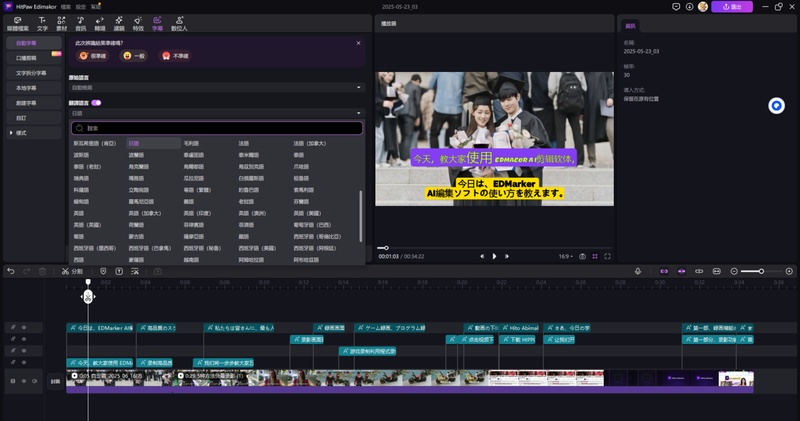Click the microphone record icon
The image size is (800, 421).
(x=638, y=271)
